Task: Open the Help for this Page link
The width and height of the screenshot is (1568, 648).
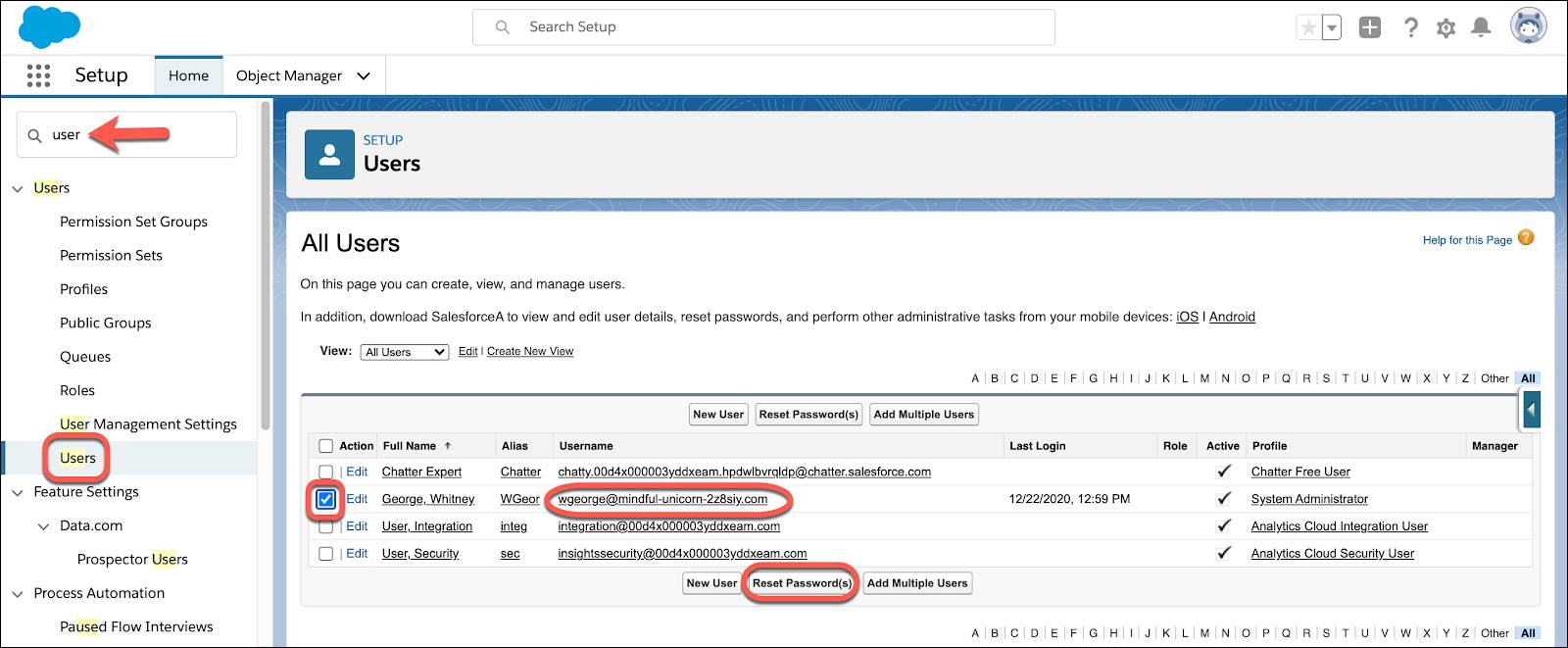Action: coord(1467,240)
